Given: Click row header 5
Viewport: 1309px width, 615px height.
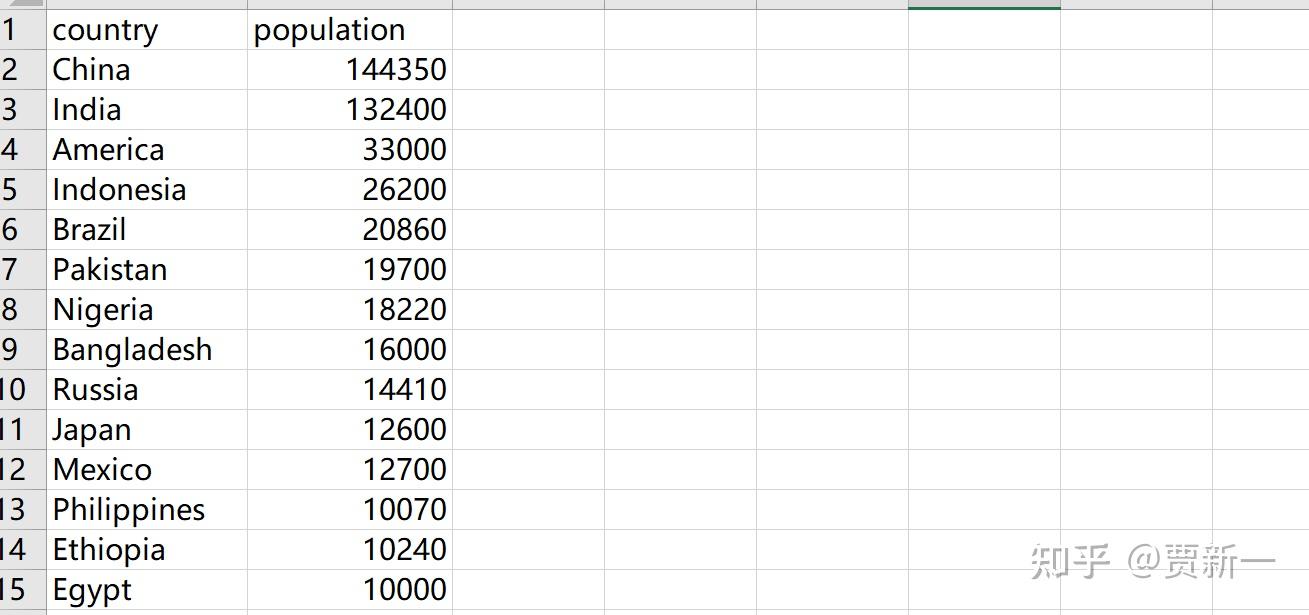Looking at the screenshot, I should coord(12,190).
